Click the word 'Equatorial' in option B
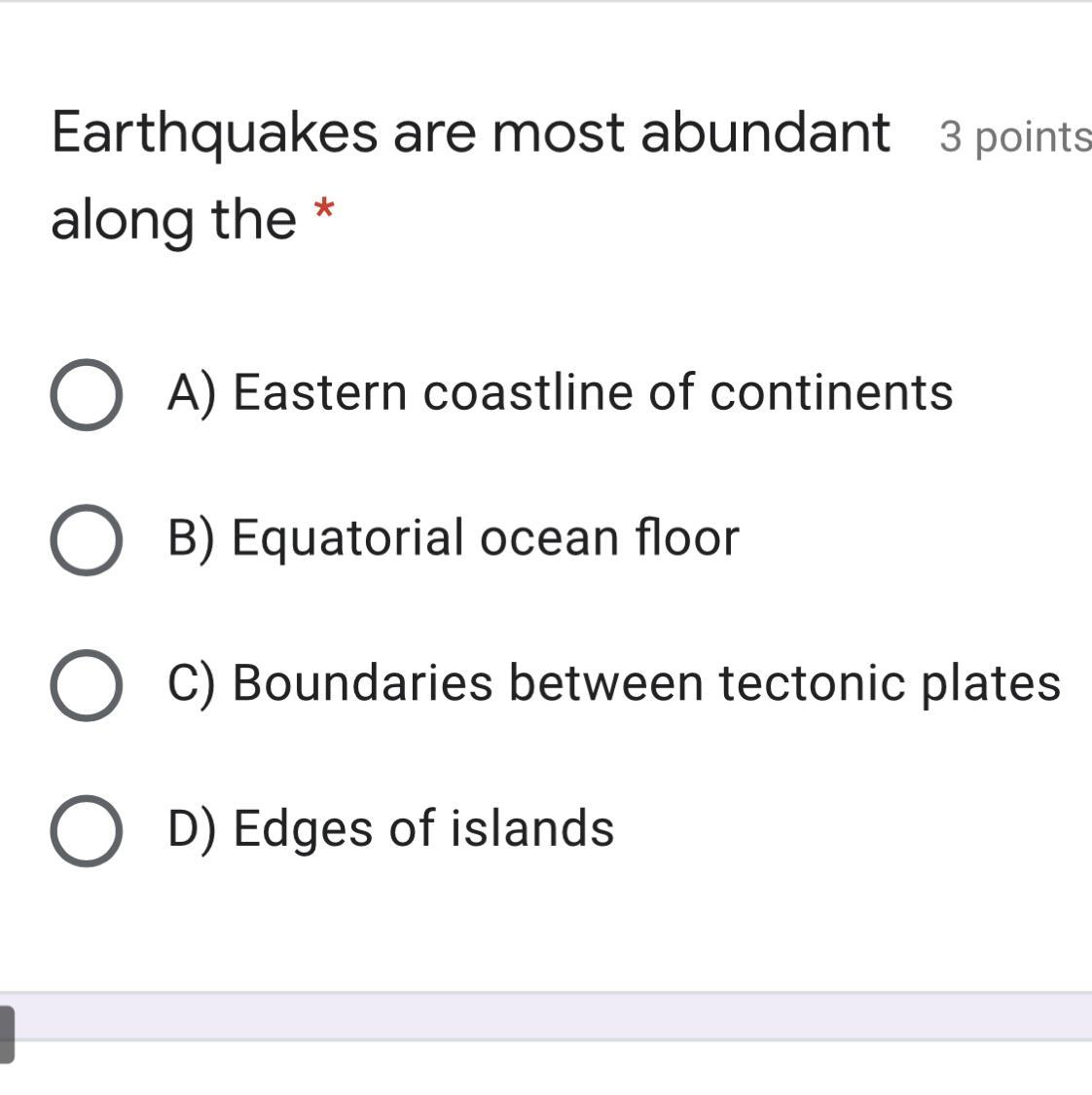 (x=347, y=537)
